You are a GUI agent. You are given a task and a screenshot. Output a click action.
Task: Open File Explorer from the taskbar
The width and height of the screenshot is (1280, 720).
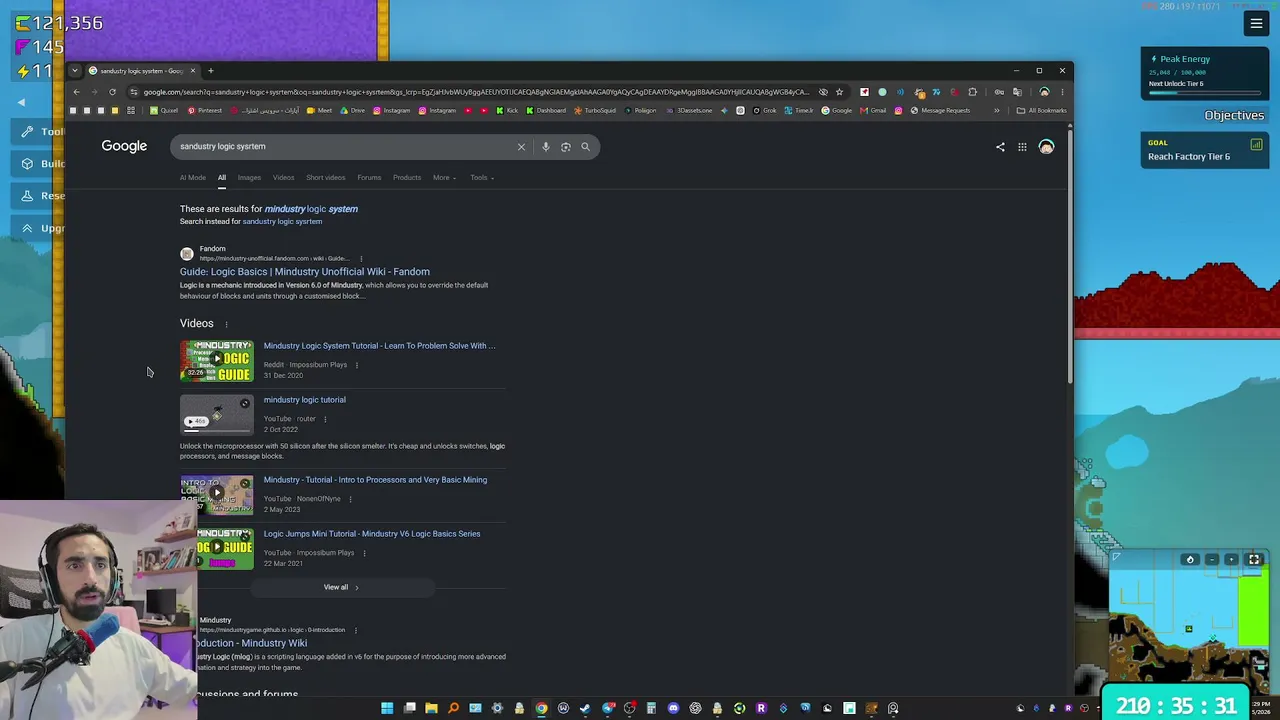[x=431, y=708]
